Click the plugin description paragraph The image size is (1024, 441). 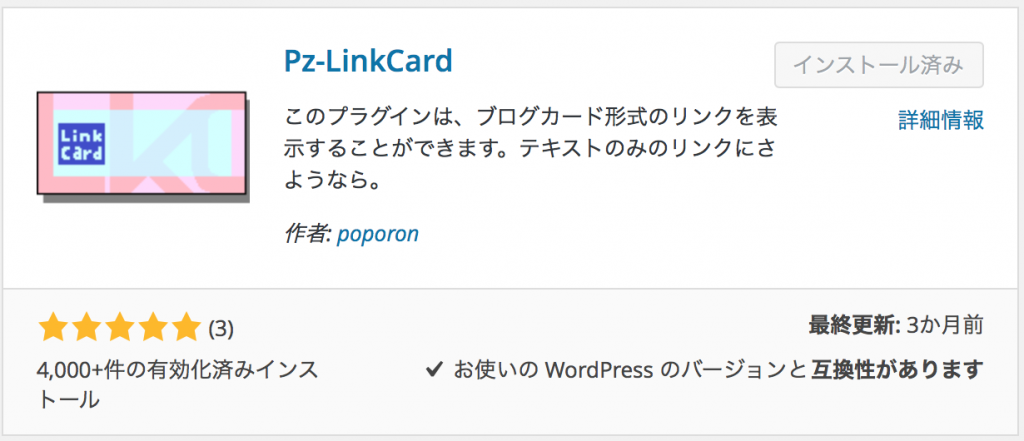pyautogui.click(x=530, y=150)
